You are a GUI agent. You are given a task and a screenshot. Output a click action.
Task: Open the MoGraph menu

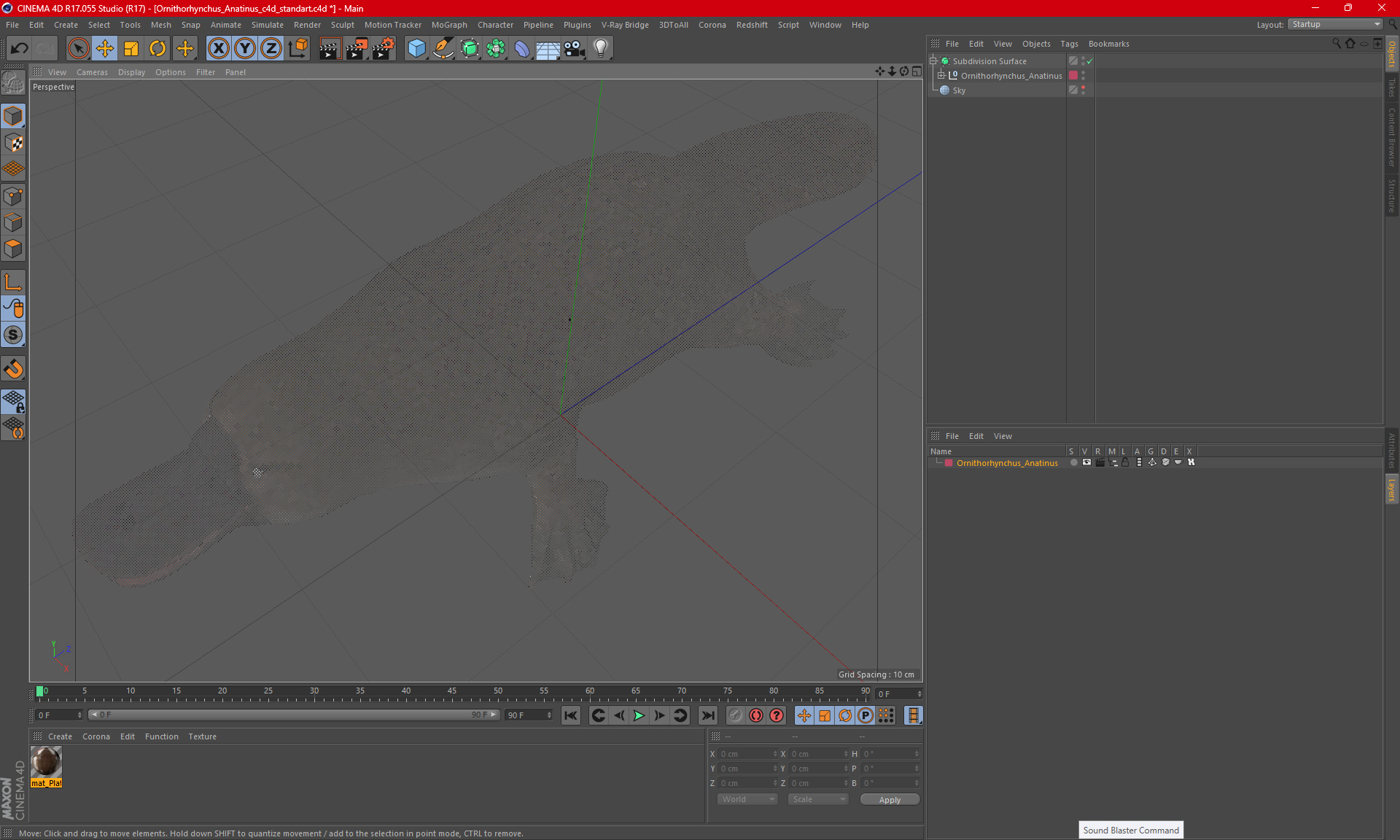point(449,25)
